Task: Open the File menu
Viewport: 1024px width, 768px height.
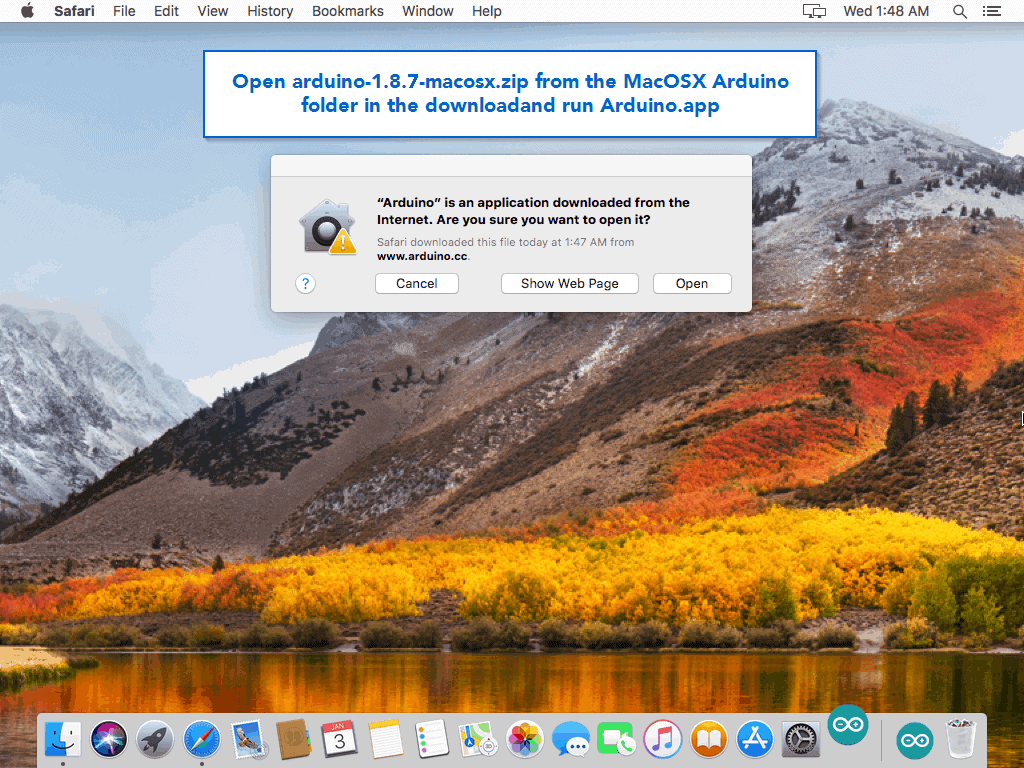Action: [124, 11]
